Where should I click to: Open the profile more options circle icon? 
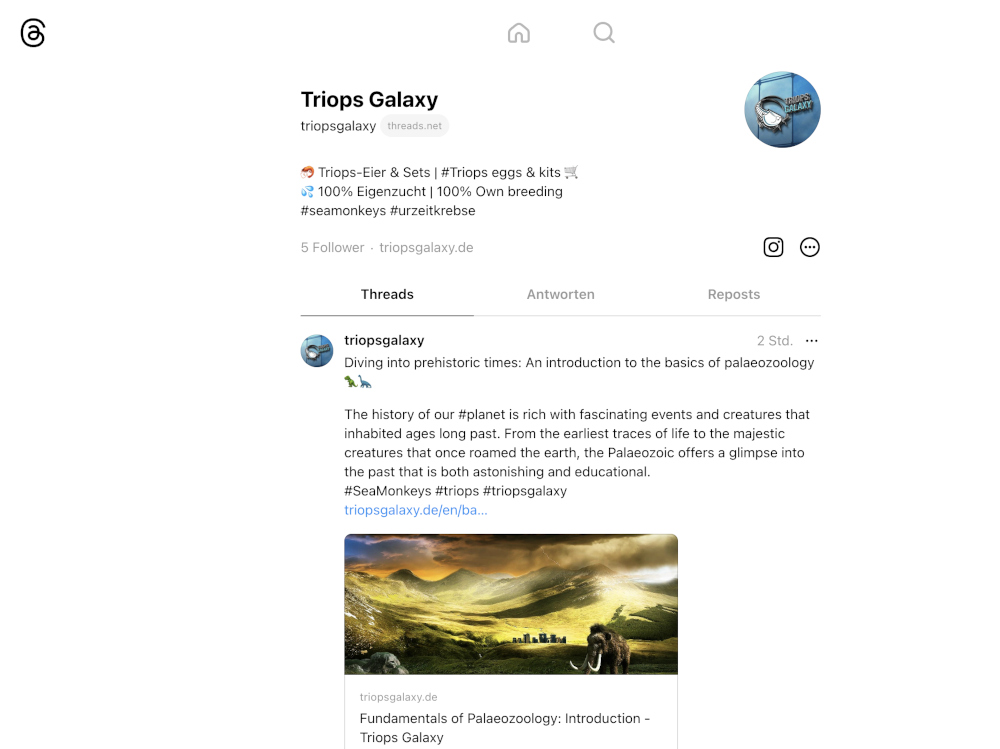(x=809, y=247)
